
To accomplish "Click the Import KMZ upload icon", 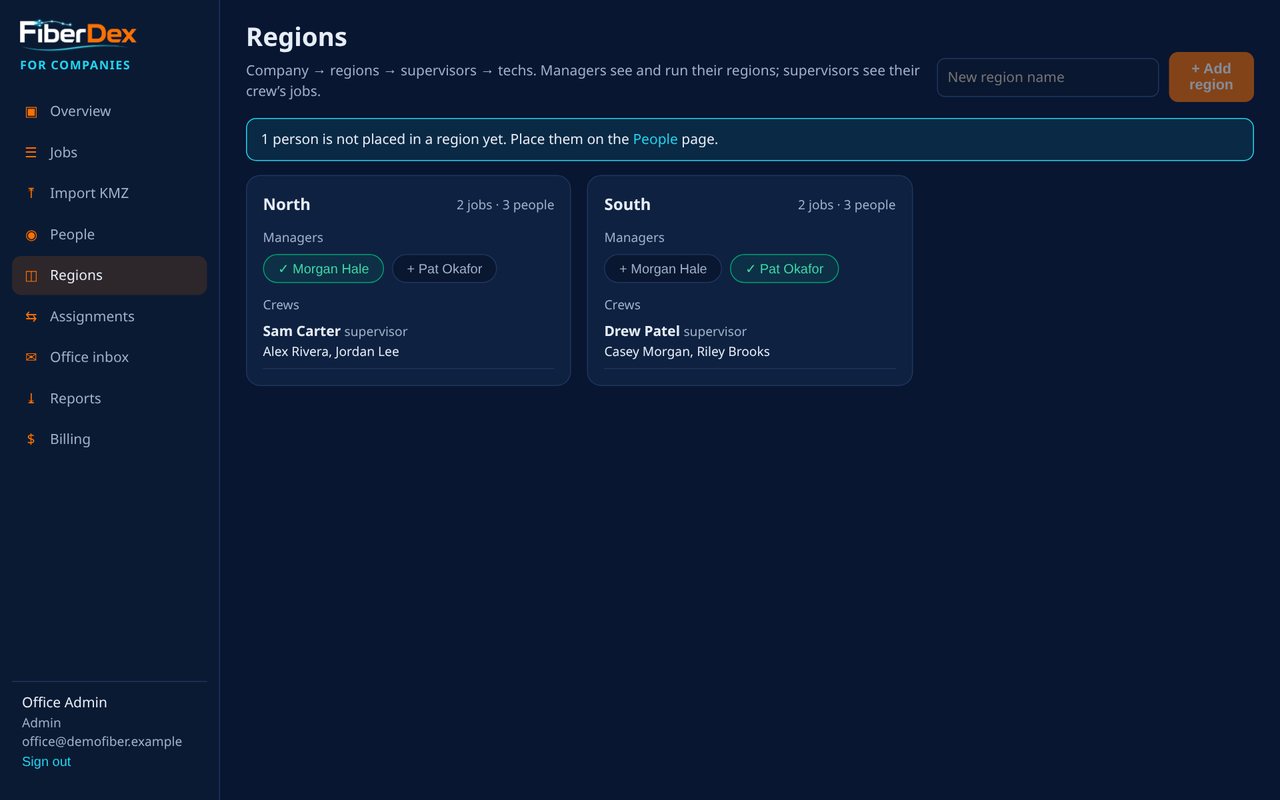I will click(31, 193).
